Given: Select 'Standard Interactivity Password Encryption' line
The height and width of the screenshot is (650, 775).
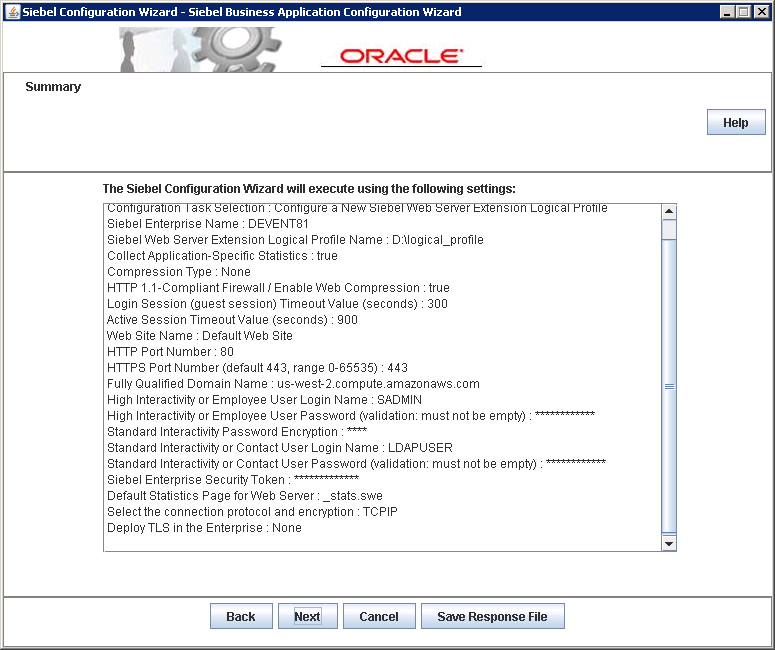Looking at the screenshot, I should 237,432.
